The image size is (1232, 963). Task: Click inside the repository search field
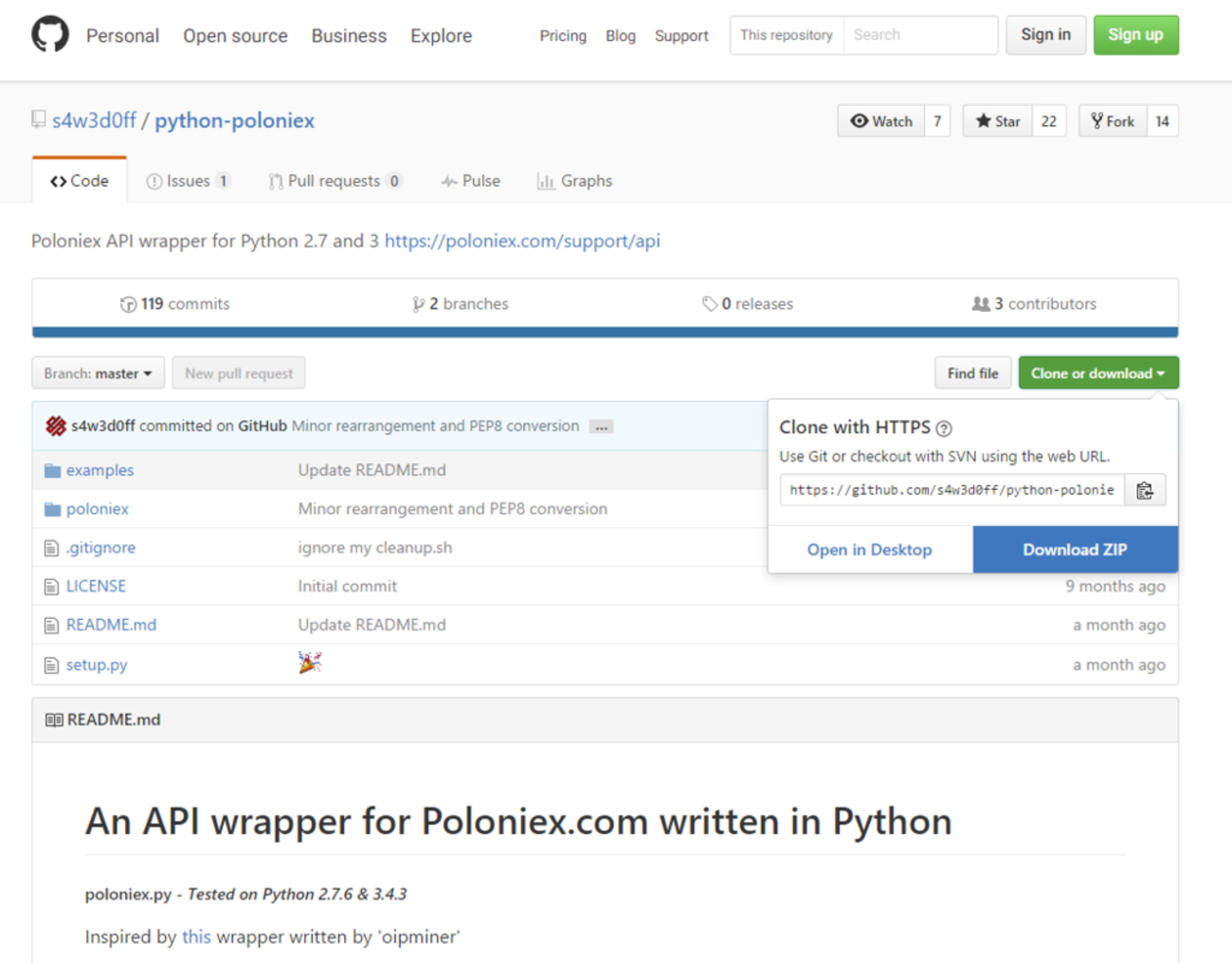point(919,35)
